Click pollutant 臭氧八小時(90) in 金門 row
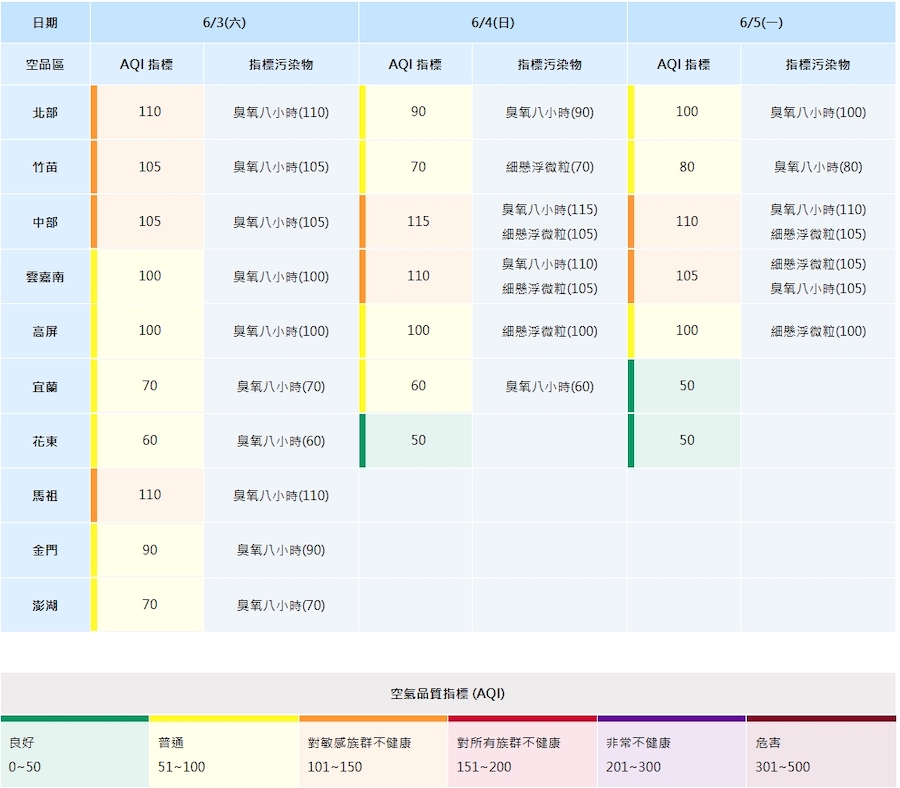This screenshot has width=900, height=788. [281, 550]
